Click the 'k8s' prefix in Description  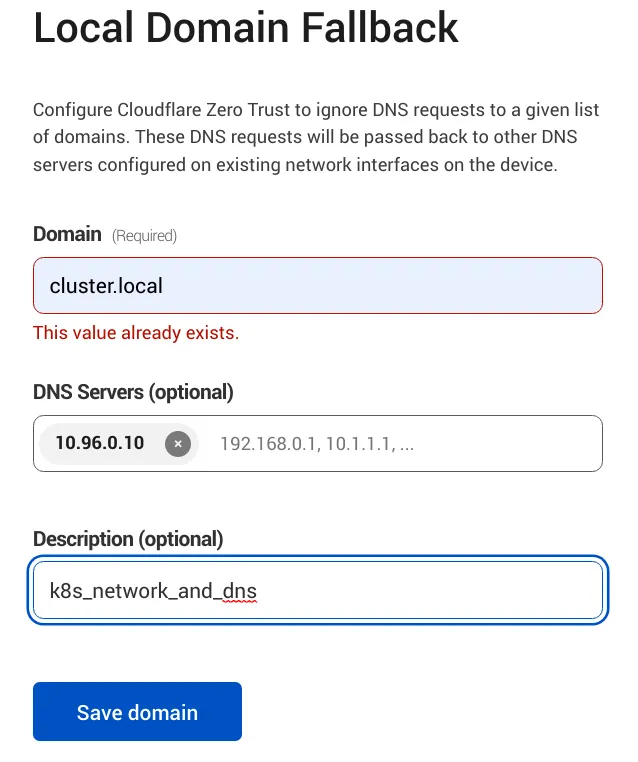[63, 591]
